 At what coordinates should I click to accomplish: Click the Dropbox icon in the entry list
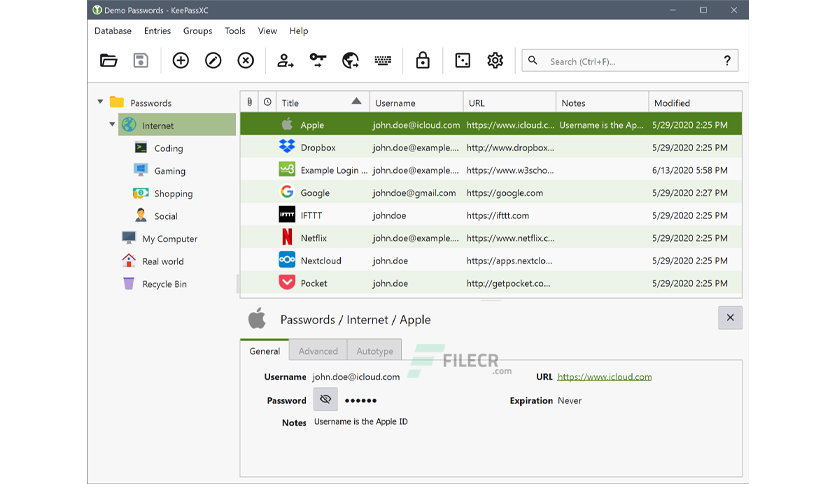(x=287, y=147)
